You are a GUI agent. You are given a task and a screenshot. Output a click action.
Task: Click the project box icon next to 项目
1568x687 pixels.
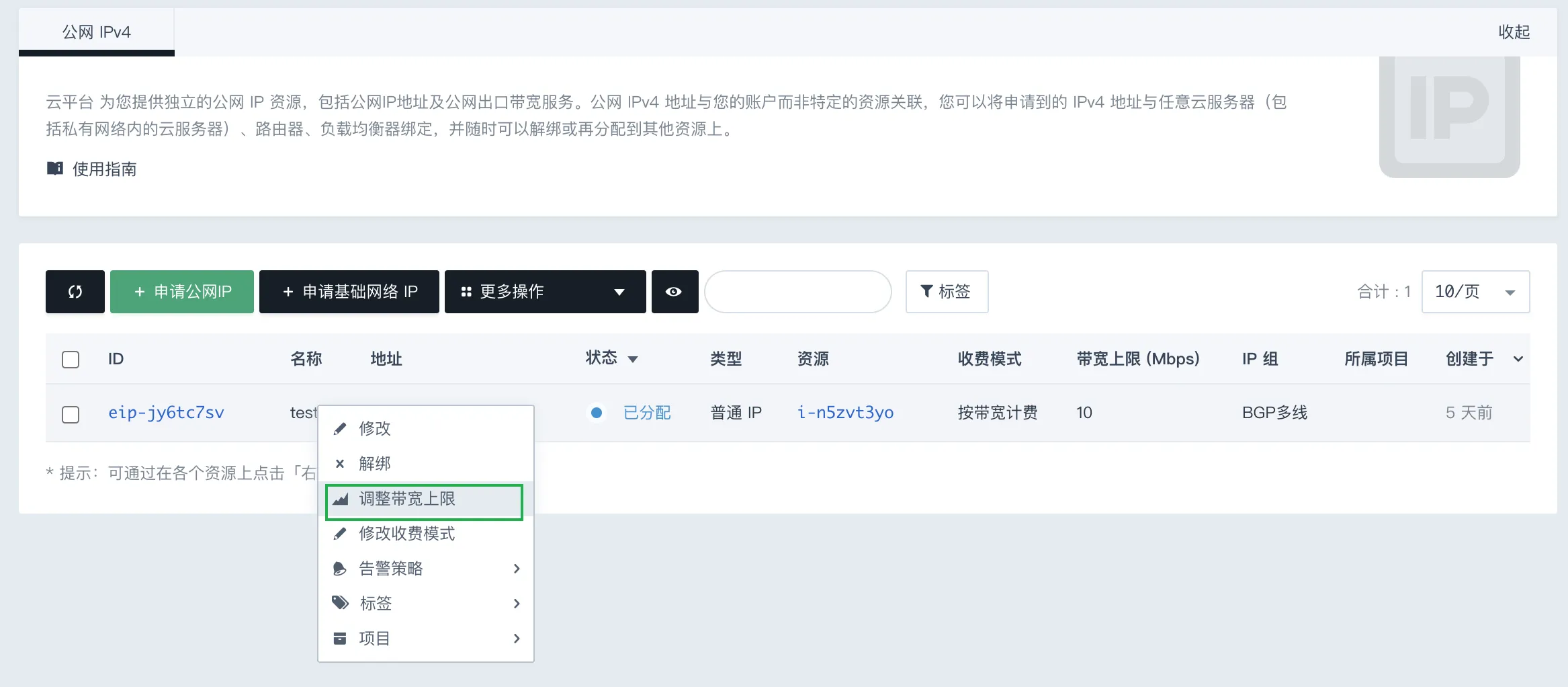point(341,639)
